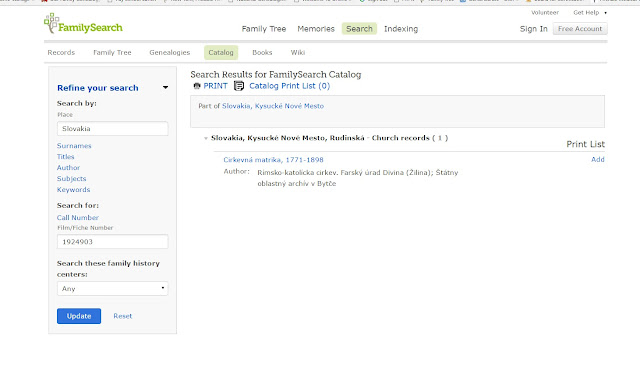This screenshot has width=640, height=367.
Task: Open Cirkevná matrika, 1771-1898 record
Action: click(273, 160)
